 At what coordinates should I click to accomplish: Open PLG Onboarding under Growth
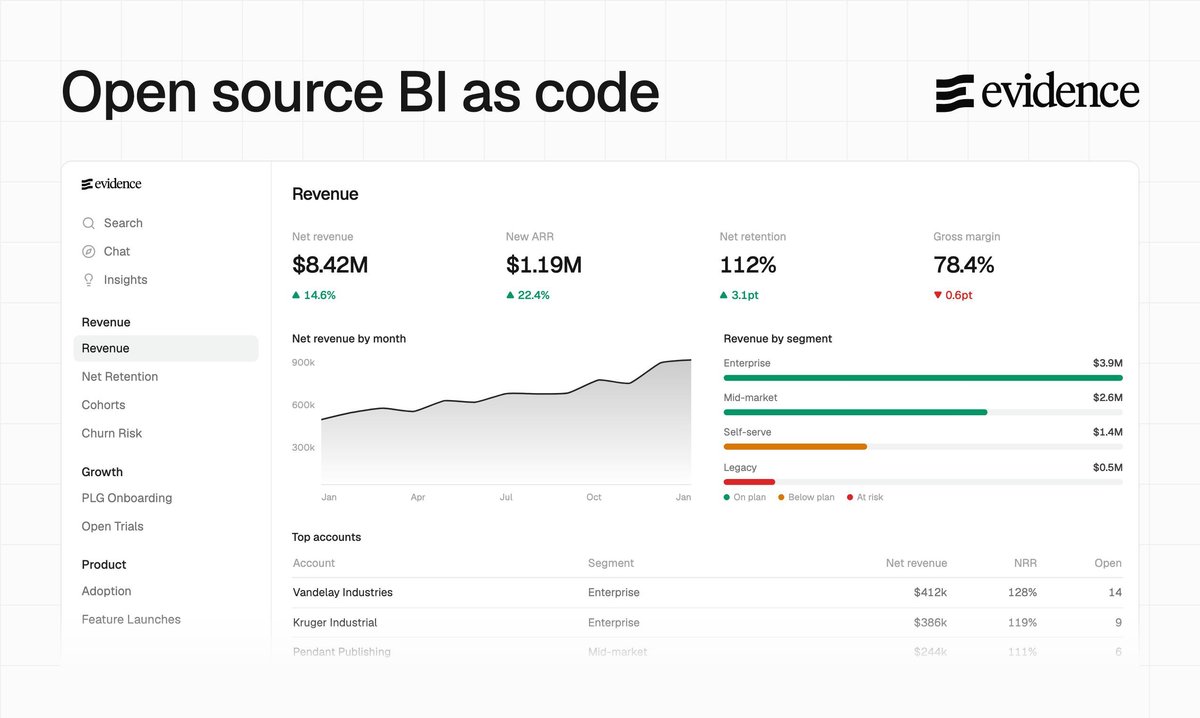click(127, 498)
